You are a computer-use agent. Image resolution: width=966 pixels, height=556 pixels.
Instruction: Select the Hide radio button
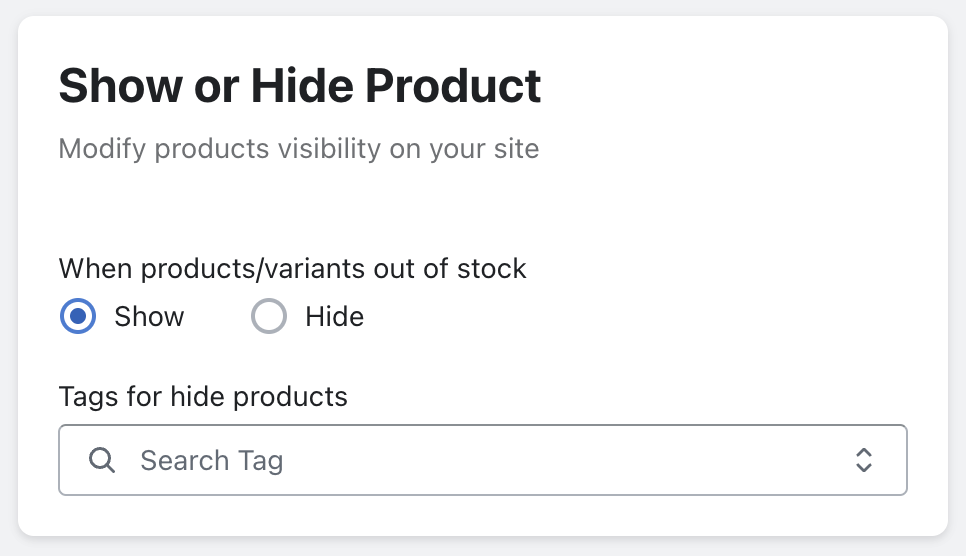coord(268,318)
